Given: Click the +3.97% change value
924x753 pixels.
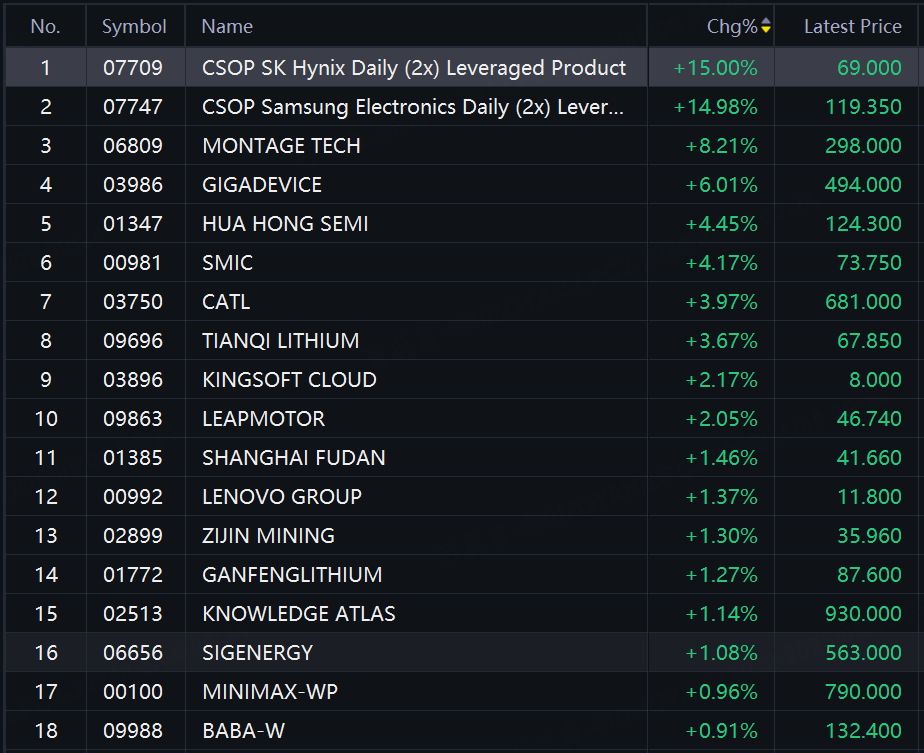Looking at the screenshot, I should click(x=721, y=302).
